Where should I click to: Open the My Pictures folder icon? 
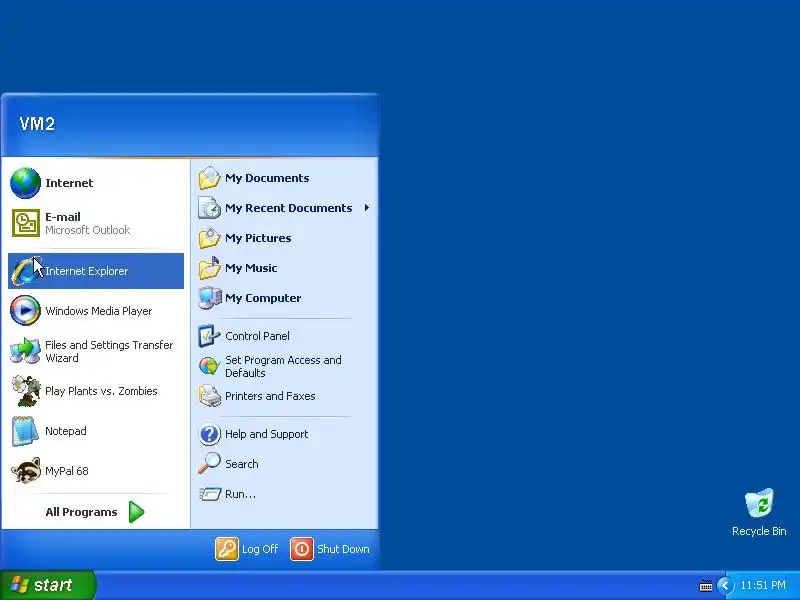click(x=209, y=238)
